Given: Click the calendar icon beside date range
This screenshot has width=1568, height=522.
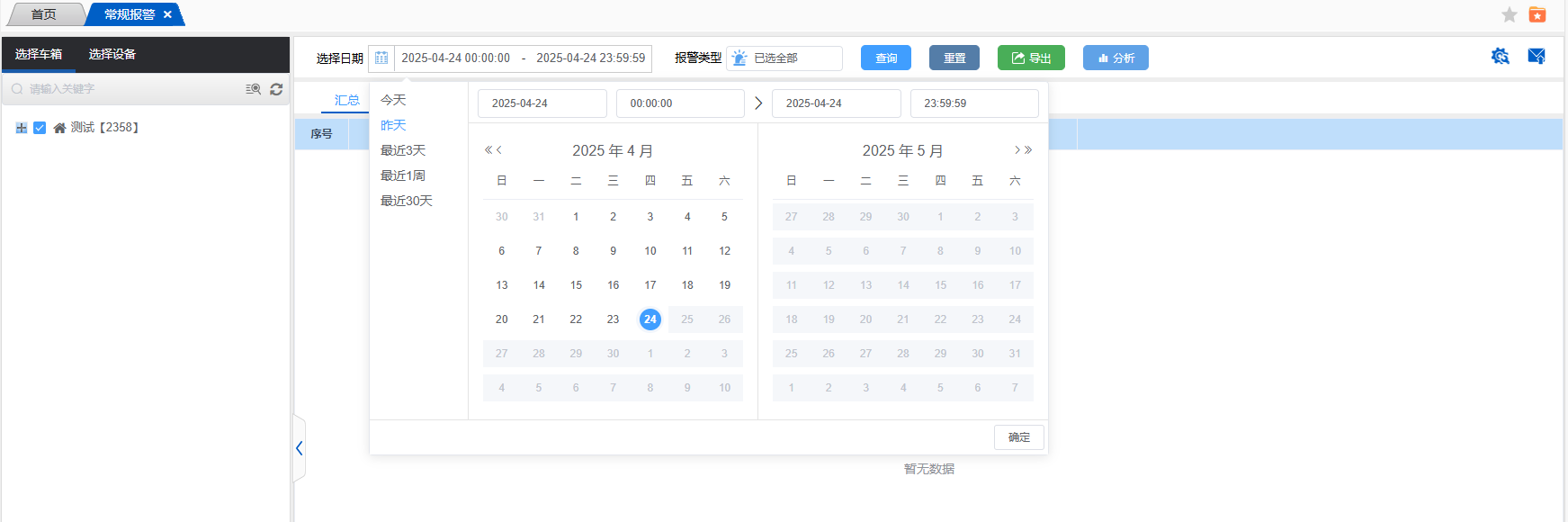Looking at the screenshot, I should point(381,58).
